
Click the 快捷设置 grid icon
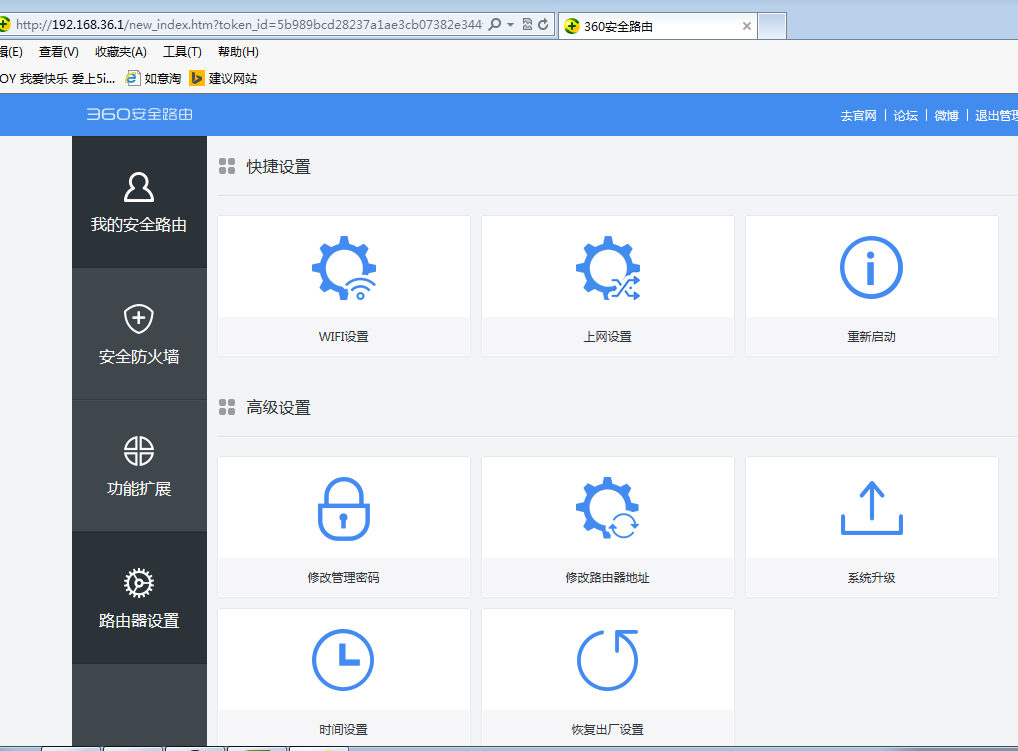click(227, 166)
